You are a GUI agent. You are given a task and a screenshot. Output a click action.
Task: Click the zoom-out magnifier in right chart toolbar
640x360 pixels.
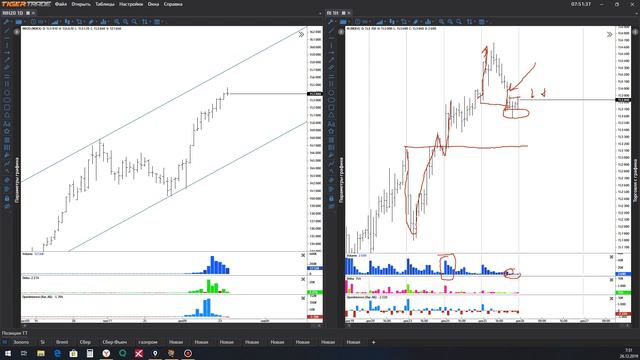(450, 22)
